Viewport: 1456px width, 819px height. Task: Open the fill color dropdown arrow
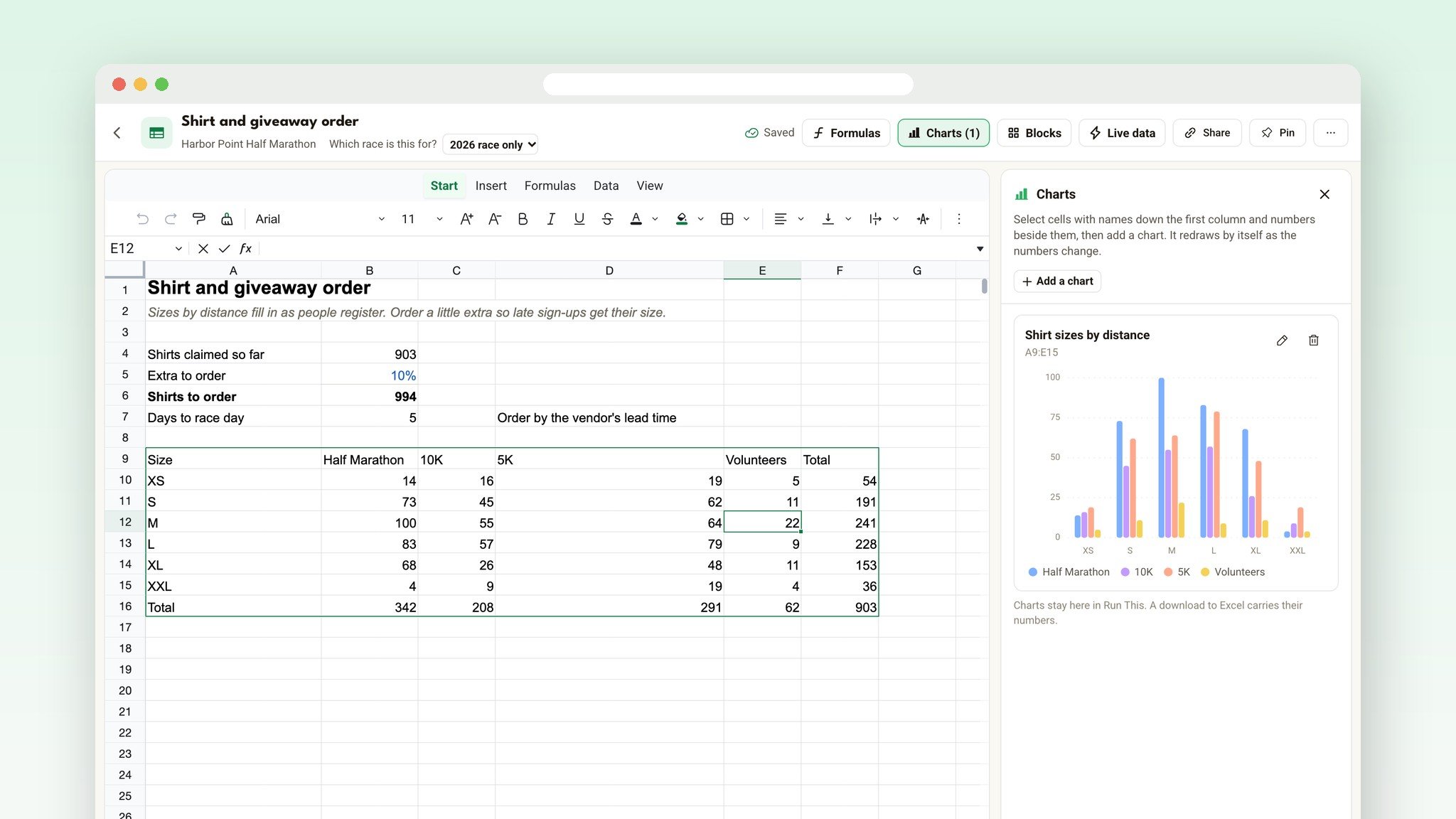click(x=700, y=219)
